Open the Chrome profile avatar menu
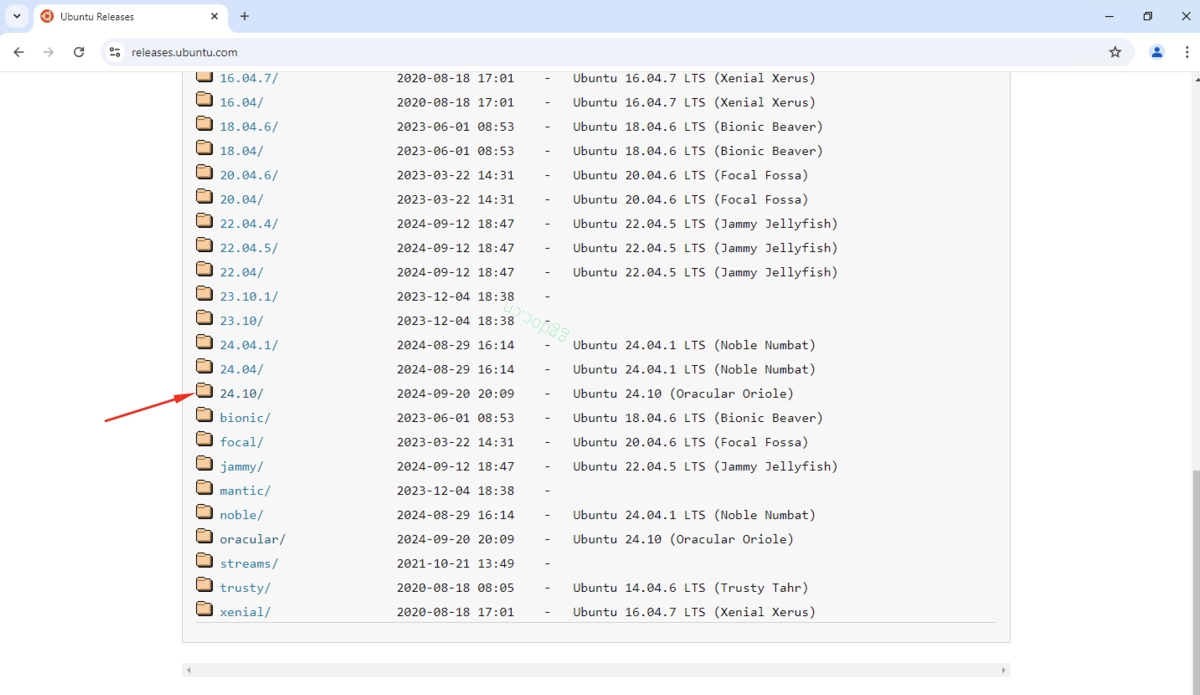 tap(1157, 52)
